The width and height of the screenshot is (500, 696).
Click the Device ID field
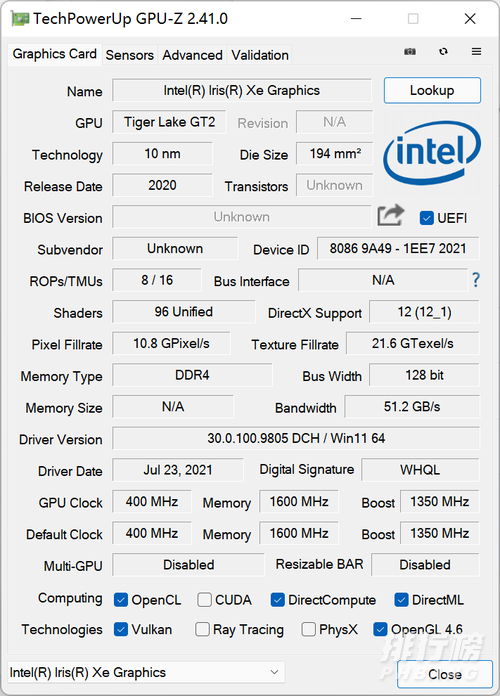[x=398, y=249]
